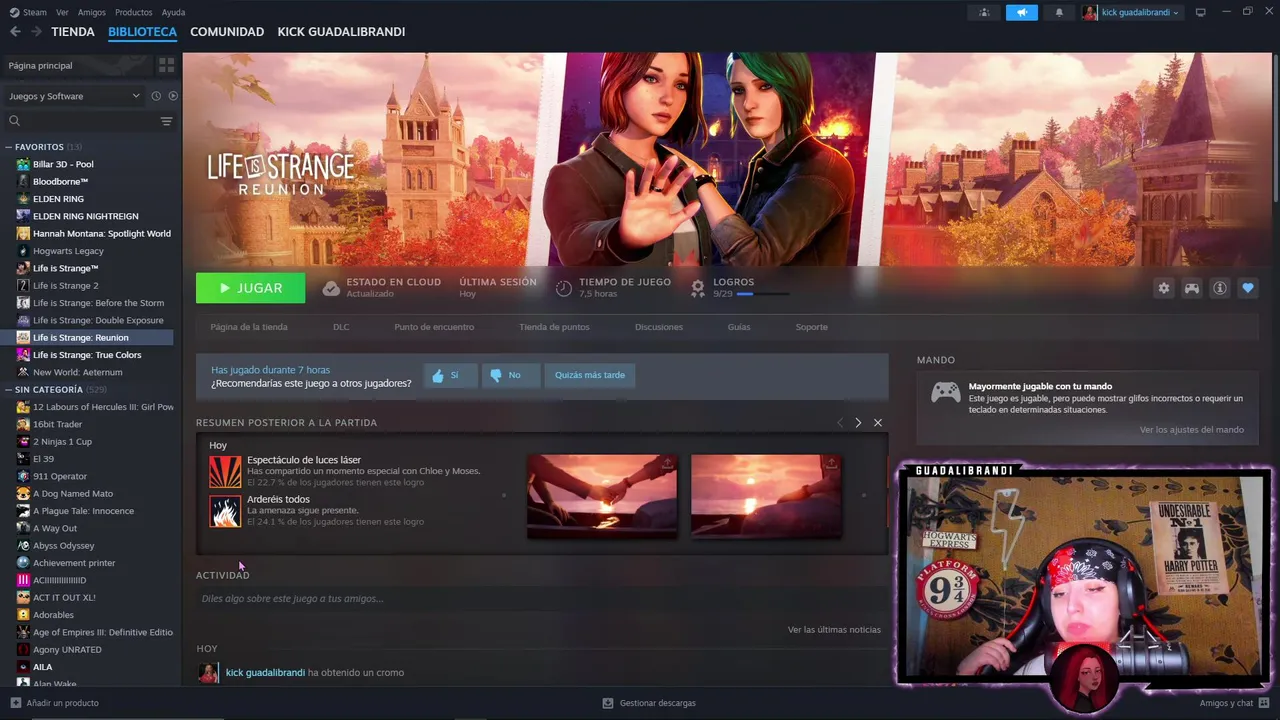Go to the Tienda tab
The width and height of the screenshot is (1280, 720).
[73, 32]
